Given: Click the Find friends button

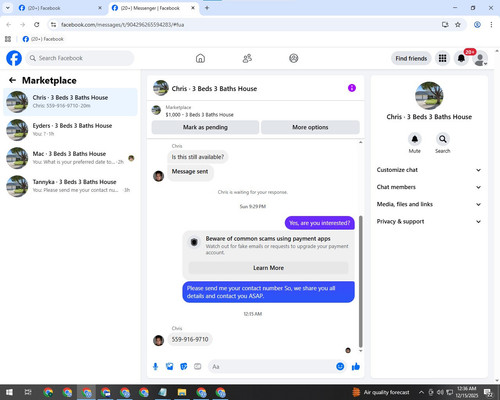Looking at the screenshot, I should tap(411, 58).
